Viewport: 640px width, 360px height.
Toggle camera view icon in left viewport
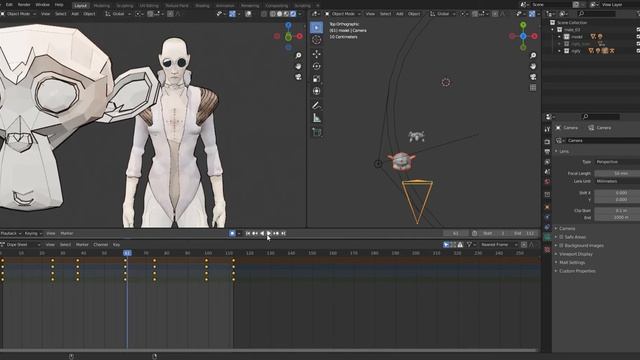click(298, 77)
